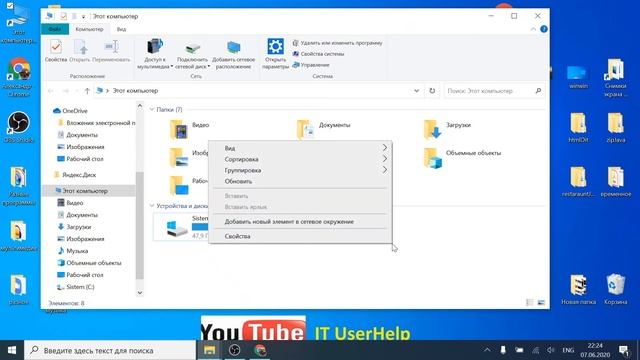Click ENG language indicator

click(x=568, y=350)
